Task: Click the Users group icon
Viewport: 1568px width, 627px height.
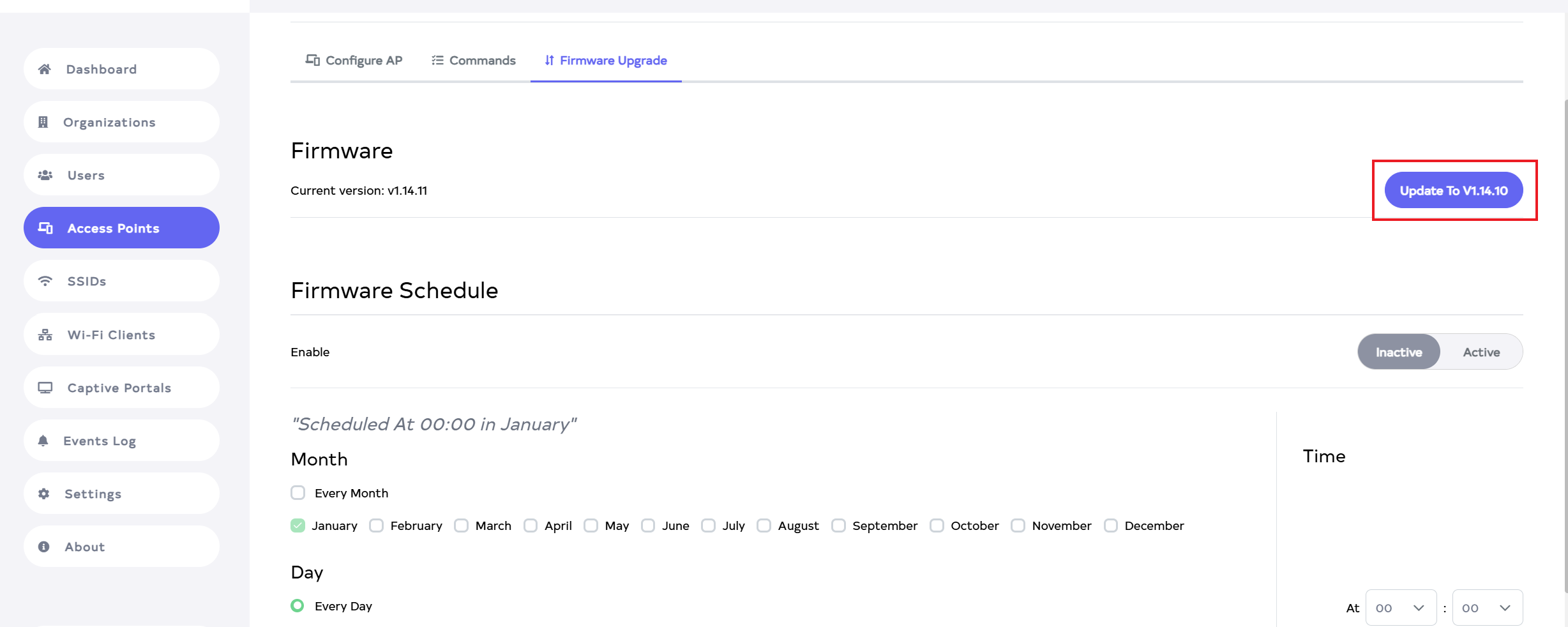Action: pos(45,175)
